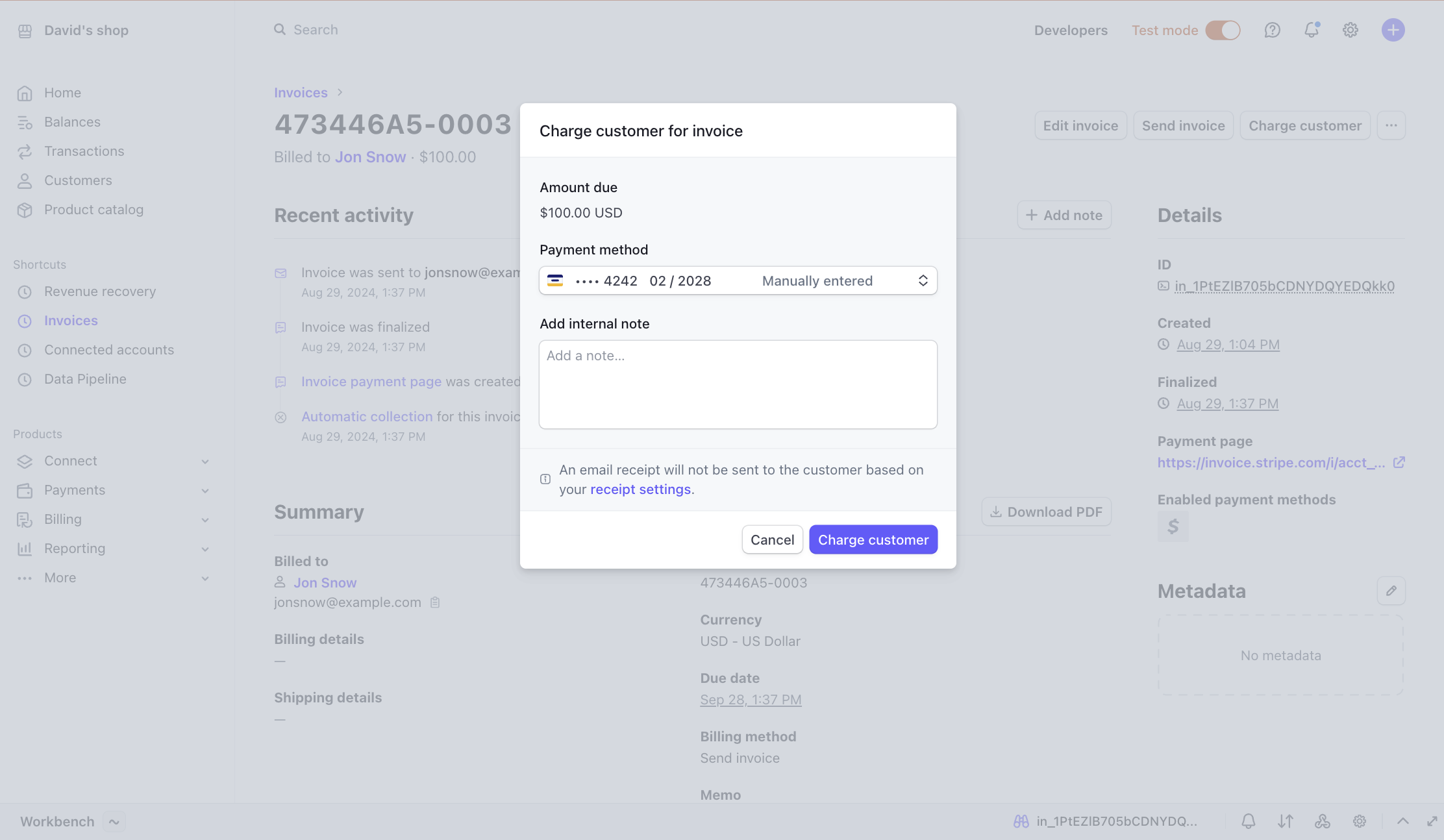Go to Customers in sidebar
1444x840 pixels.
[x=78, y=180]
